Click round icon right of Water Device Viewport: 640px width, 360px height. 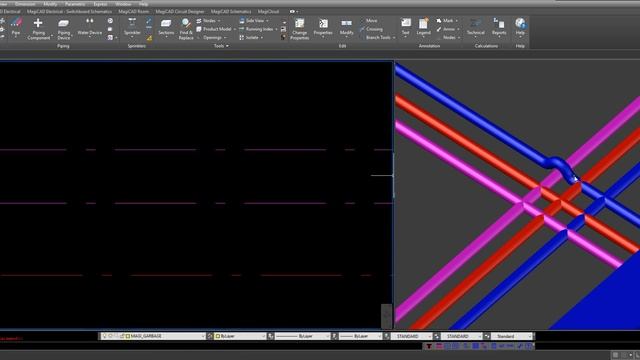tap(110, 20)
